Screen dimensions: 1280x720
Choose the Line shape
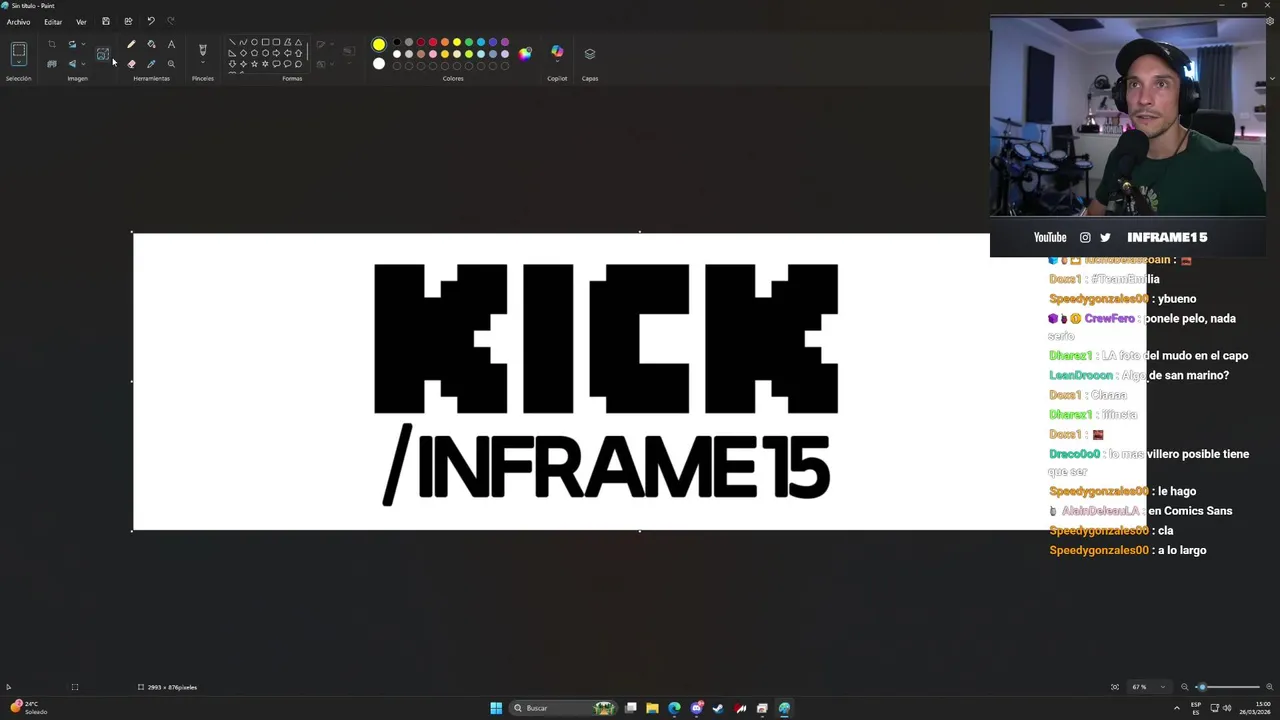[x=232, y=42]
